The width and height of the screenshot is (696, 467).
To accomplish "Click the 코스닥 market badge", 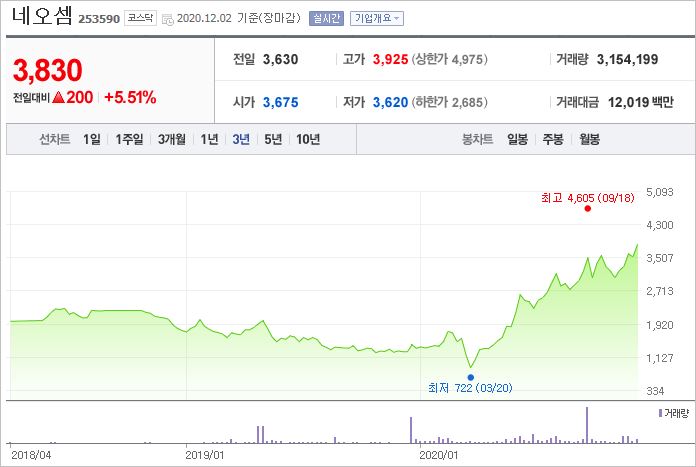I will 140,18.
